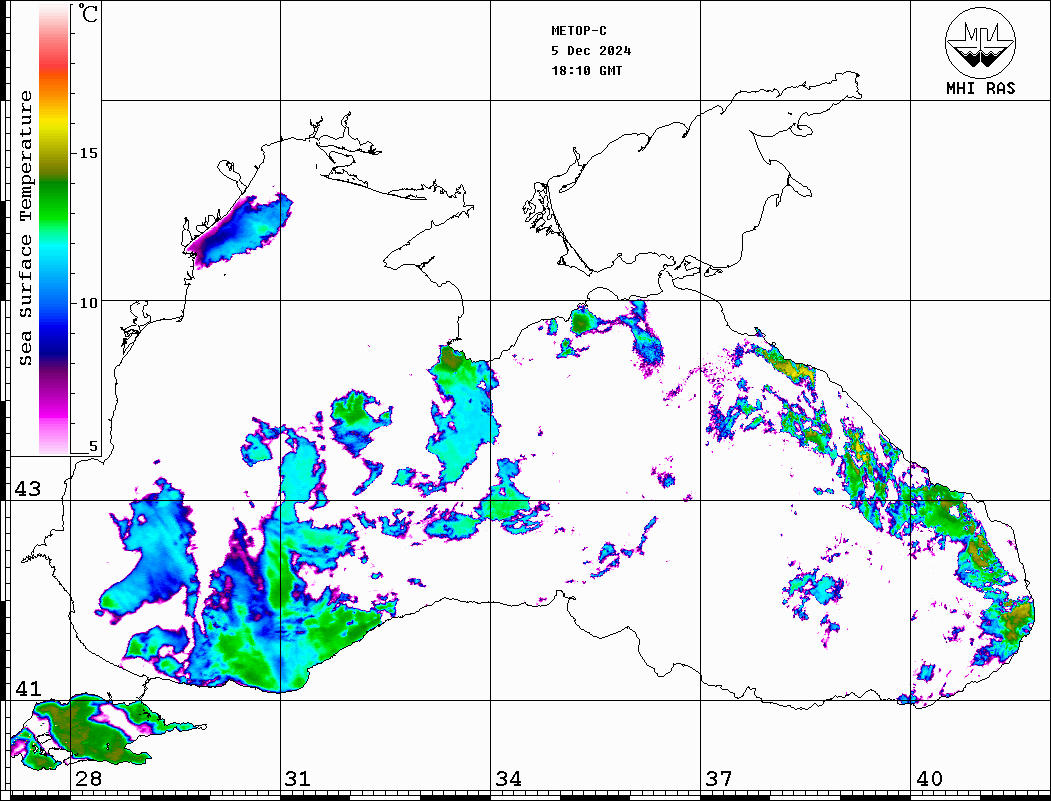Viewport: 1051px width, 801px height.
Task: Click longitude label '40'
Action: [929, 778]
